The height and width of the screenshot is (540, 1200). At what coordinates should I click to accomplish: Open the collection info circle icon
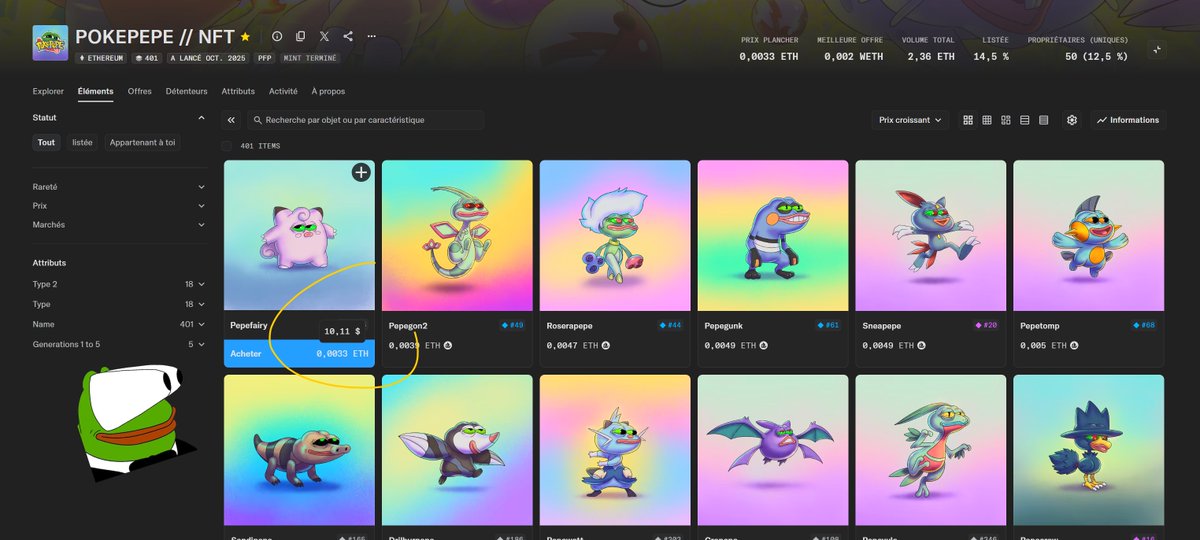[277, 36]
